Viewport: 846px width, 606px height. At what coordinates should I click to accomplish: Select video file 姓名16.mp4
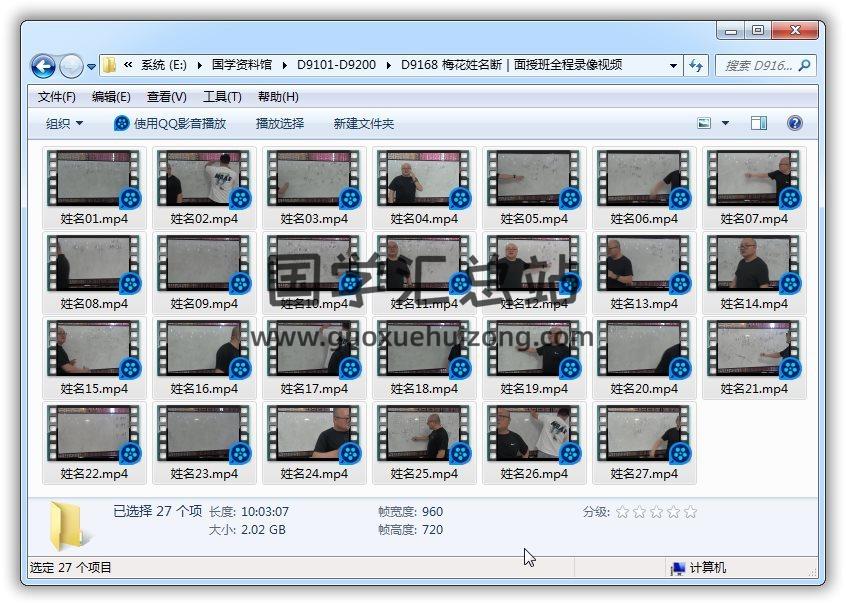tap(204, 358)
